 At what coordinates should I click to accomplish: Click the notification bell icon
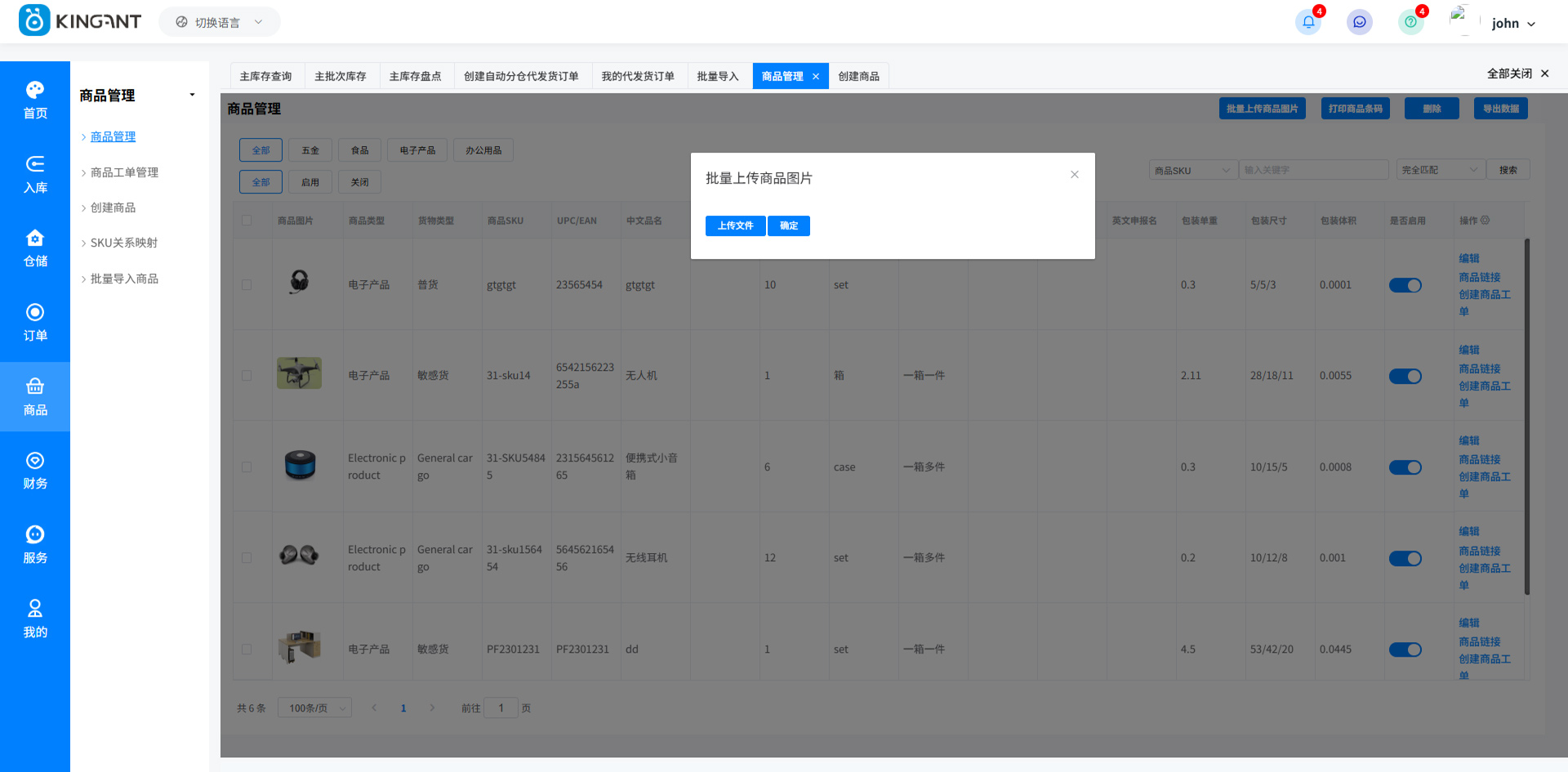point(1307,22)
